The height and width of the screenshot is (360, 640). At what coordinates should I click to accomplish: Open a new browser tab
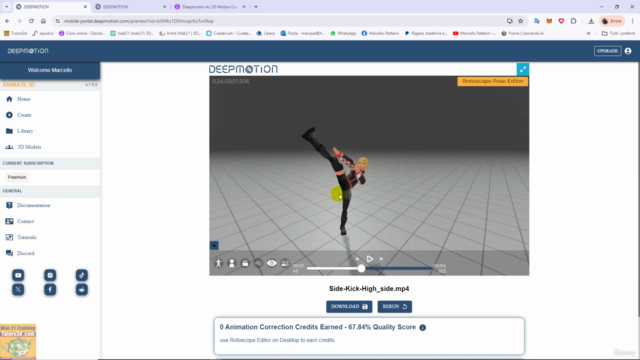(x=256, y=7)
